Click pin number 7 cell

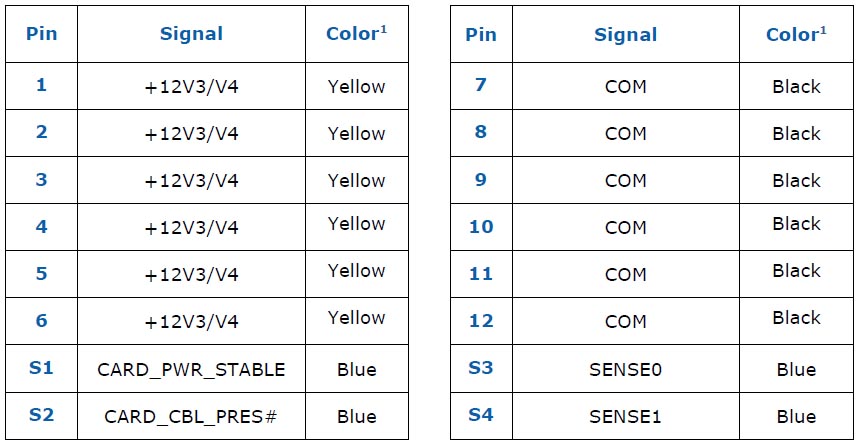[481, 86]
